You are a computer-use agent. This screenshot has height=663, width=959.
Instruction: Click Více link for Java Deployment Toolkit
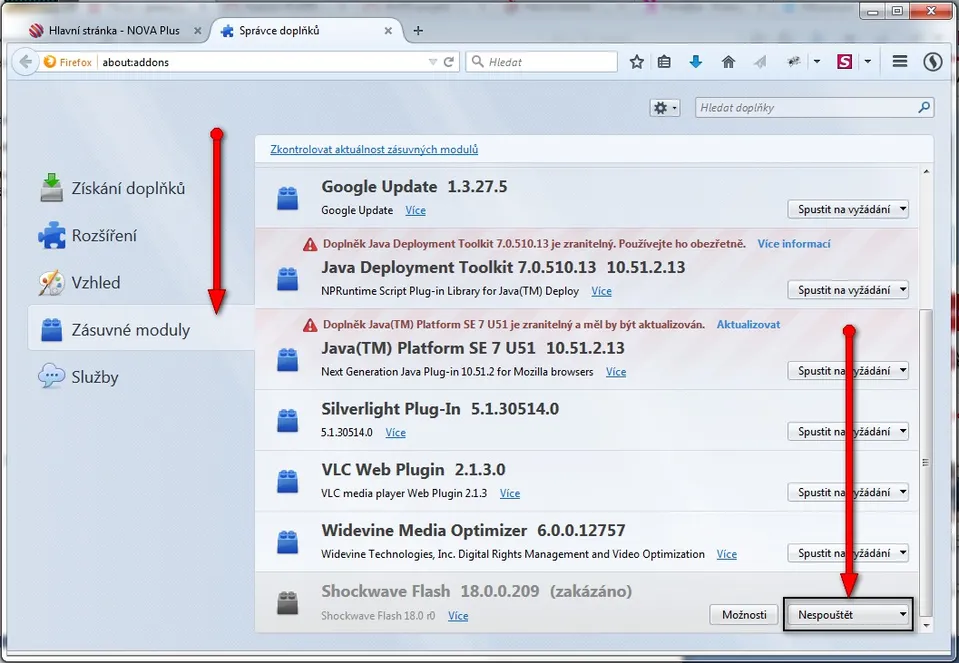coord(601,291)
